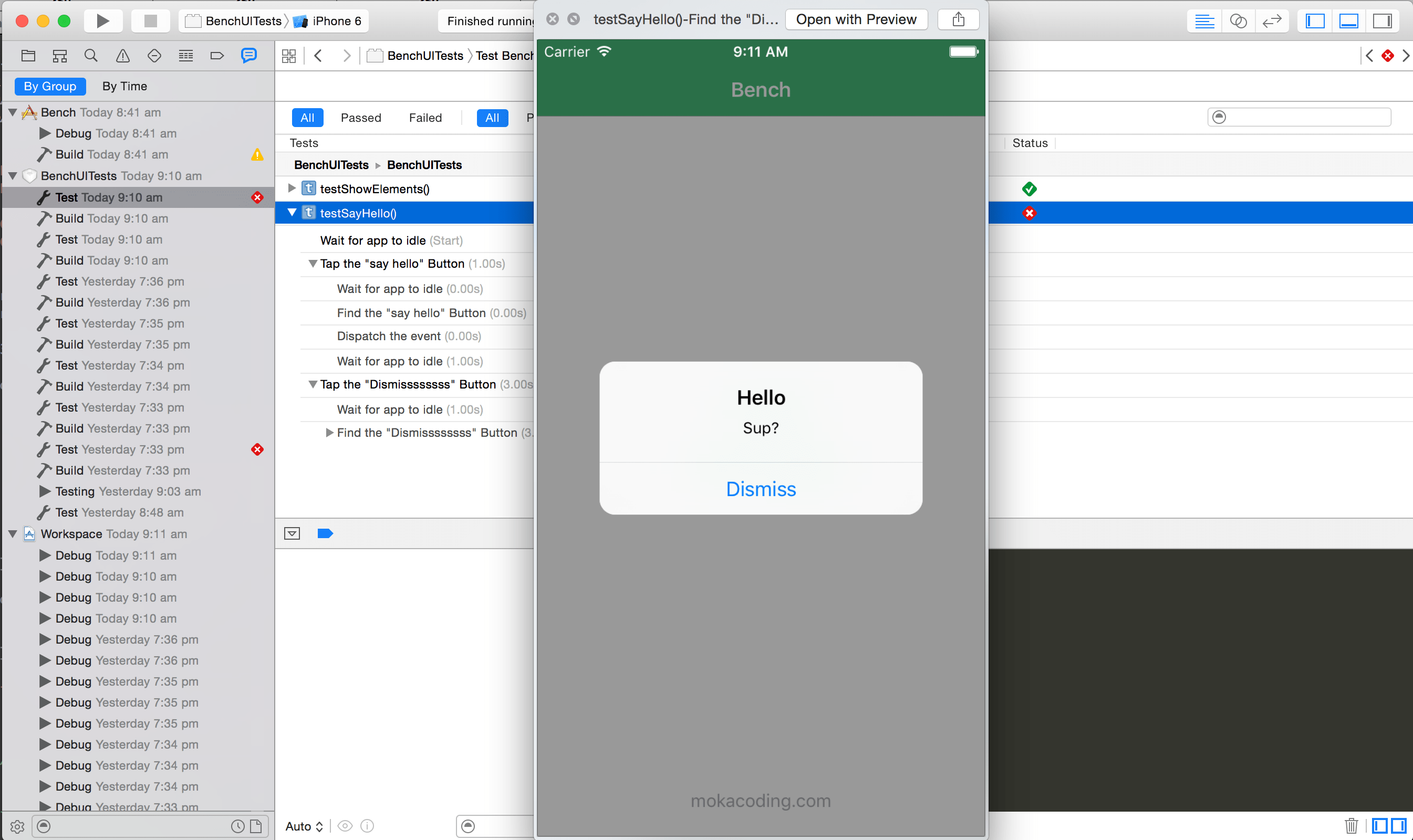Collapse the testSayHello() disclosure triangle
The height and width of the screenshot is (840, 1413).
pyautogui.click(x=291, y=212)
